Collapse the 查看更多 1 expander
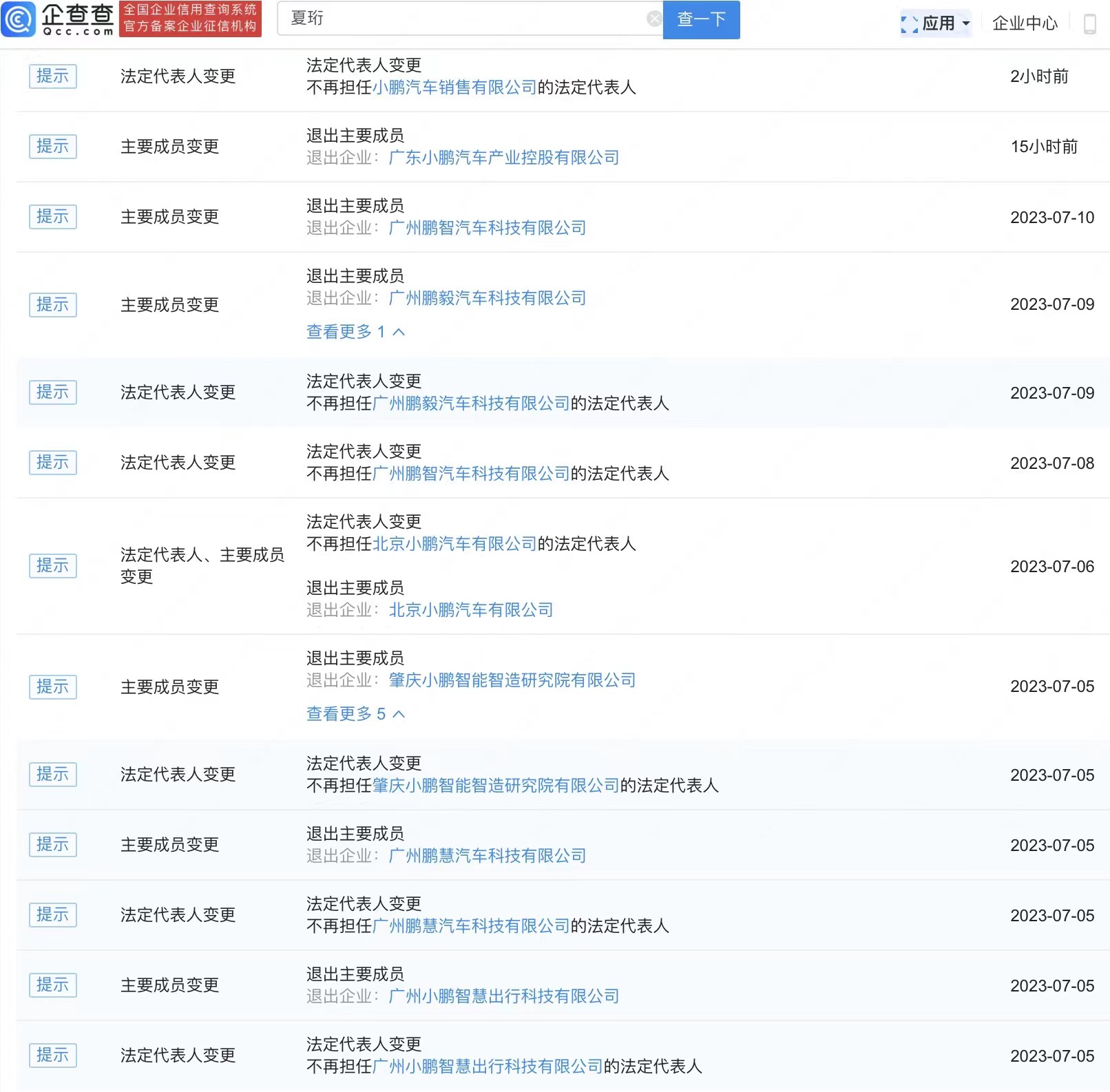This screenshot has width=1110, height=1092. tap(356, 332)
